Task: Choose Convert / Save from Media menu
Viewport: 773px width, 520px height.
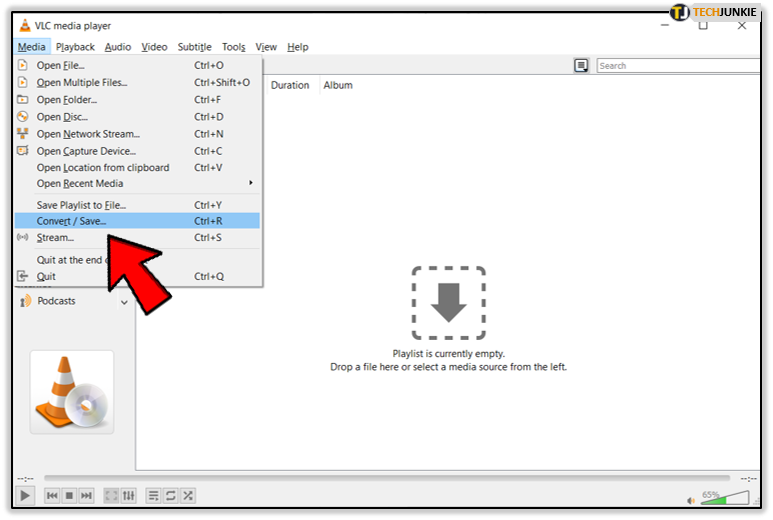Action: coord(71,221)
